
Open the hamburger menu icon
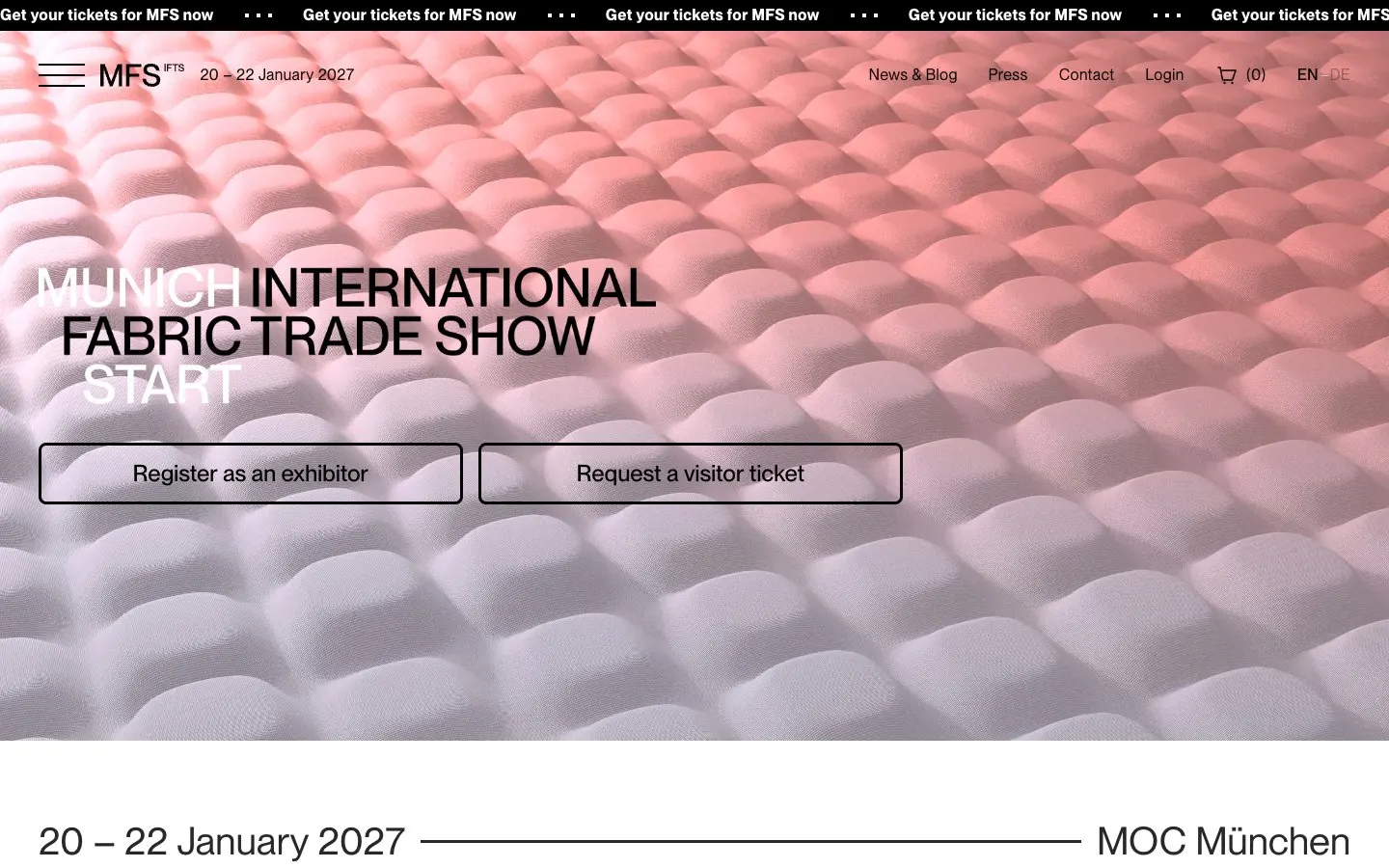point(62,75)
